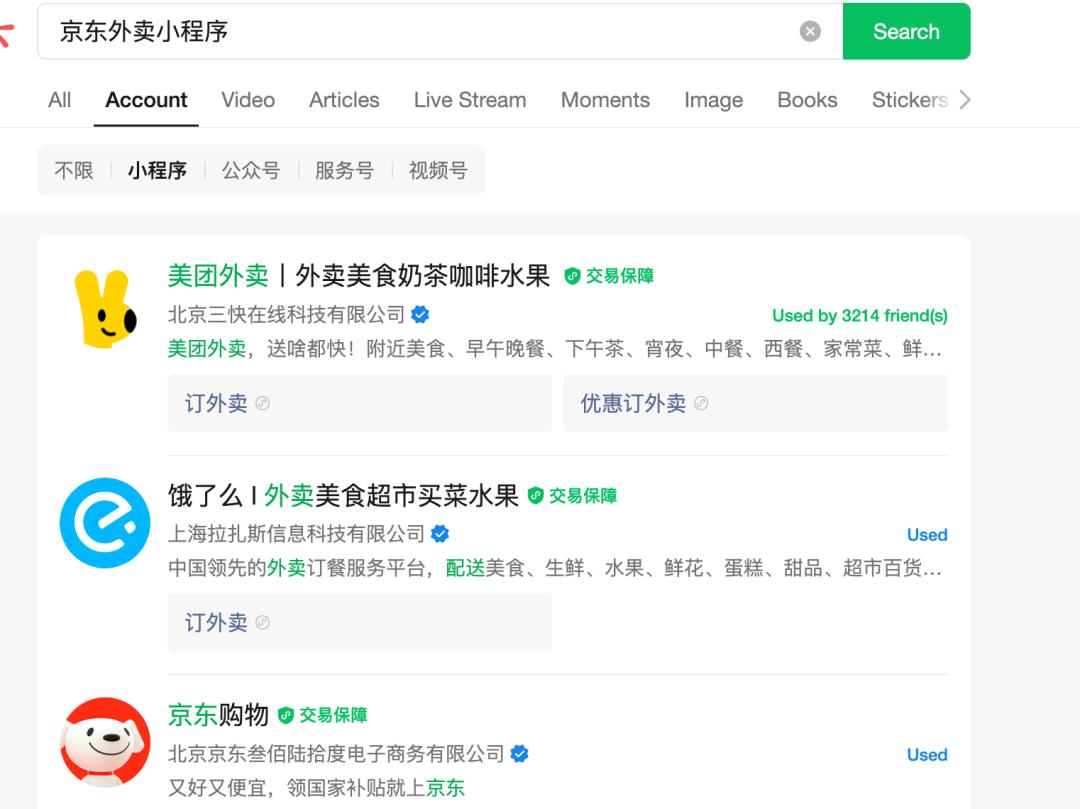
Task: Click 饿了么 company verified badge
Action: [440, 534]
